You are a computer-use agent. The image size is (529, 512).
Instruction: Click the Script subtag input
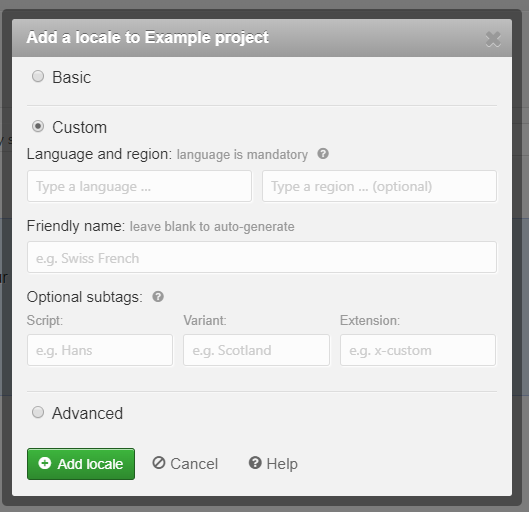tap(100, 350)
